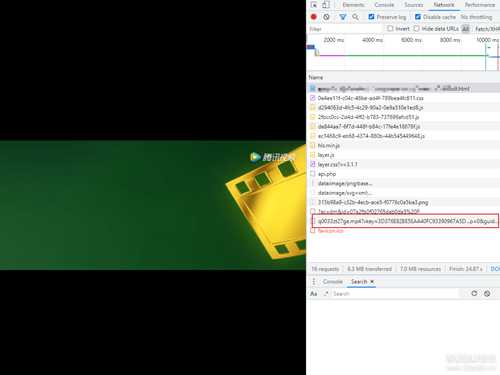Image resolution: width=500 pixels, height=375 pixels.
Task: Open the drawer three-dot menu
Action: click(x=314, y=282)
